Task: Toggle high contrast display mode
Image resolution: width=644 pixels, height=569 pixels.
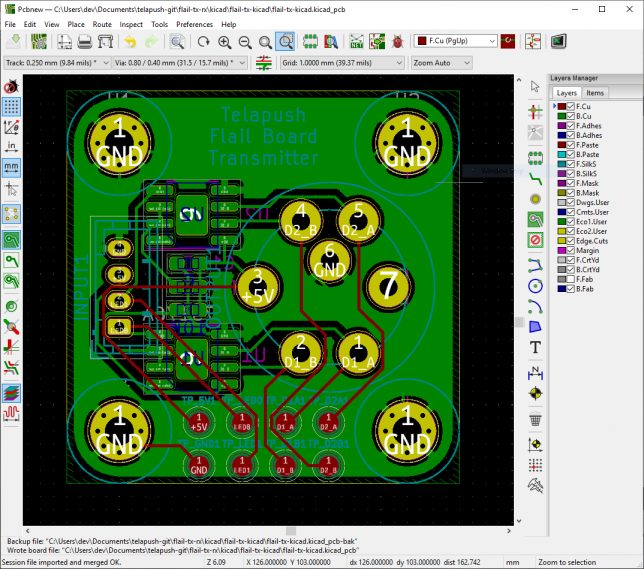Action: pyautogui.click(x=11, y=394)
